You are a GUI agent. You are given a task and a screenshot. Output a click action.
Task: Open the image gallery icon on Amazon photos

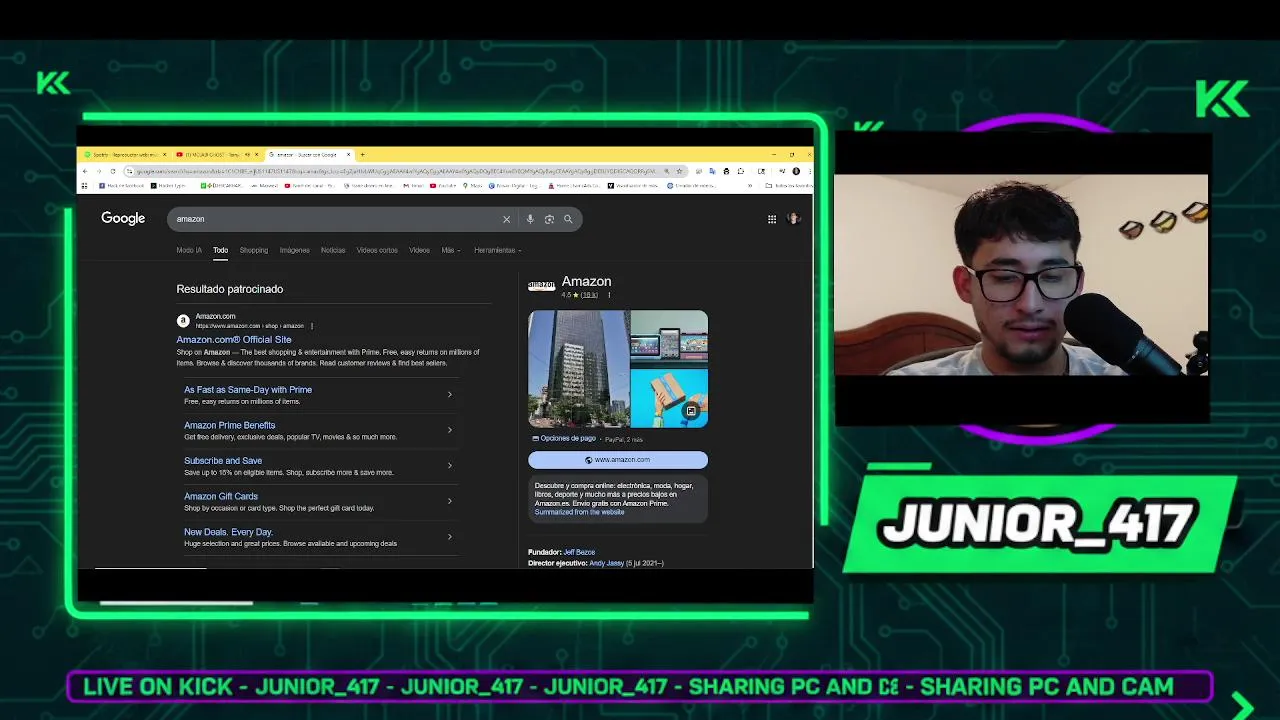click(x=691, y=411)
